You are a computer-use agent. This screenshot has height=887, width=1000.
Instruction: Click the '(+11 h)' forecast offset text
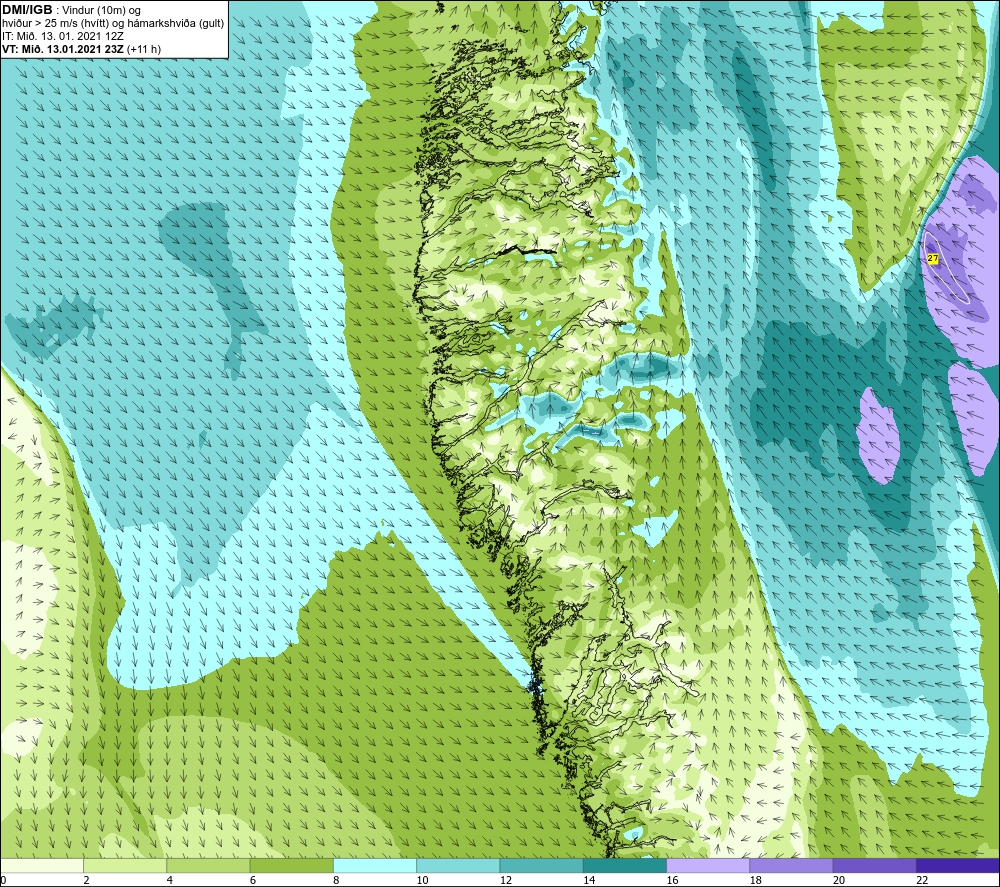(x=144, y=48)
